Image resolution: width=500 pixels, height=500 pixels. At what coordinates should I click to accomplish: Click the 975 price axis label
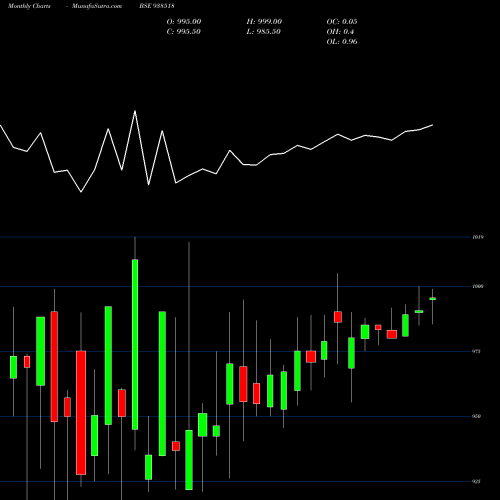click(x=477, y=351)
